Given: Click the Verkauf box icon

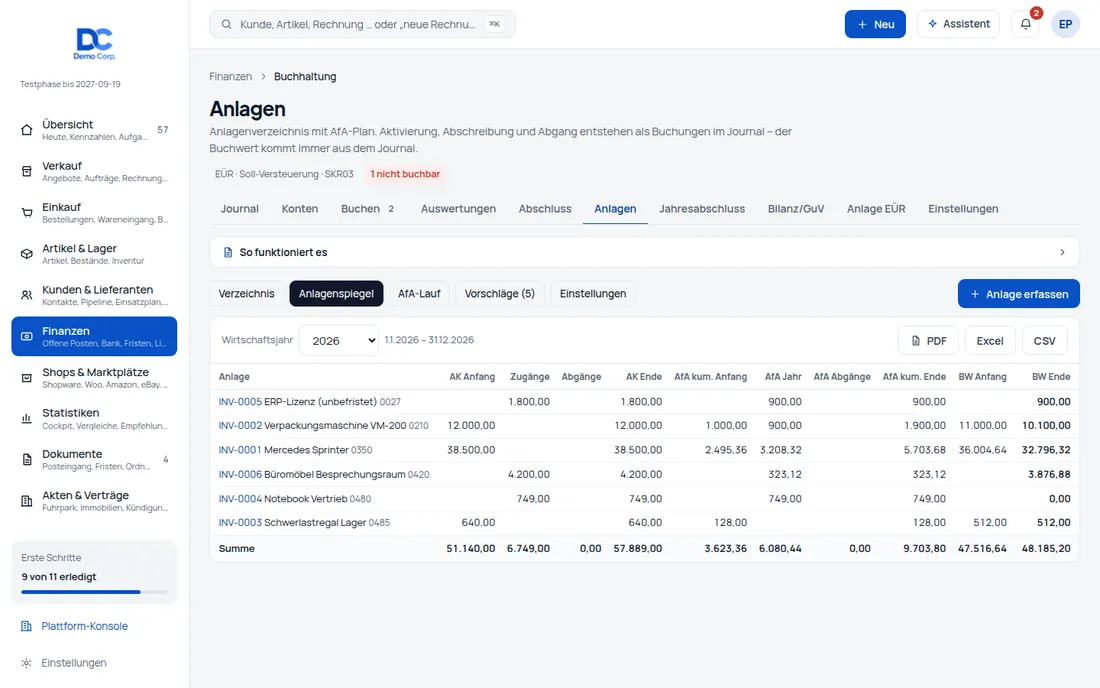Looking at the screenshot, I should [x=27, y=171].
